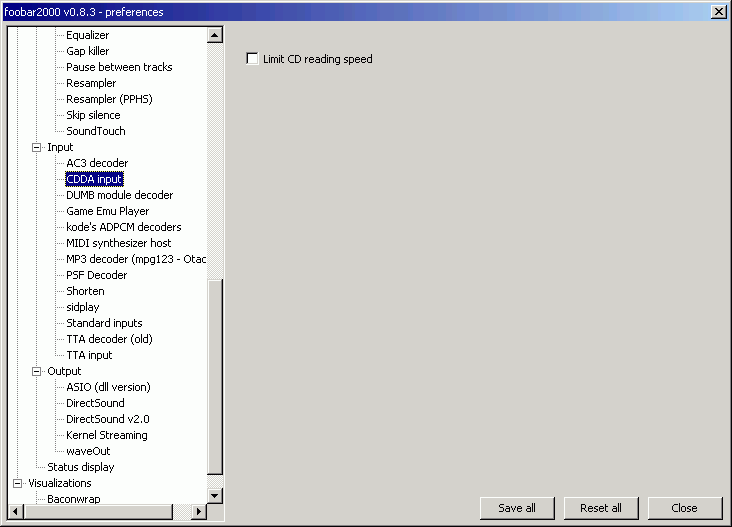Screen dimensions: 732x527
Task: Click the horizontal scroll left arrow
Action: click(15, 511)
